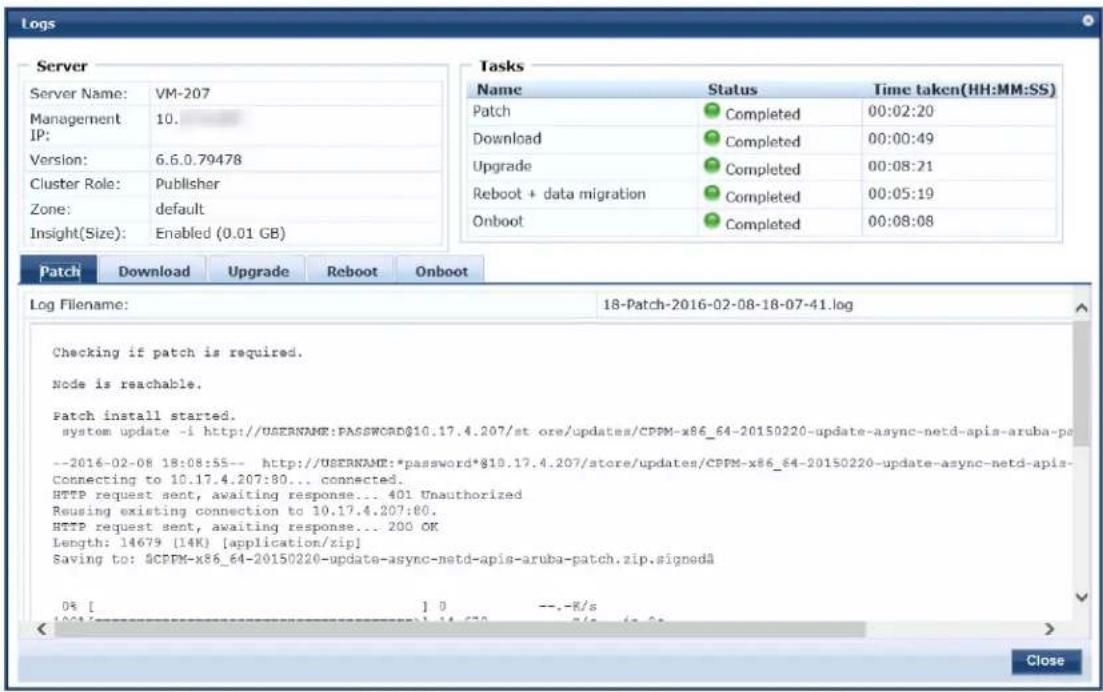
Task: Click the green status icon for Patch task
Action: click(x=712, y=111)
